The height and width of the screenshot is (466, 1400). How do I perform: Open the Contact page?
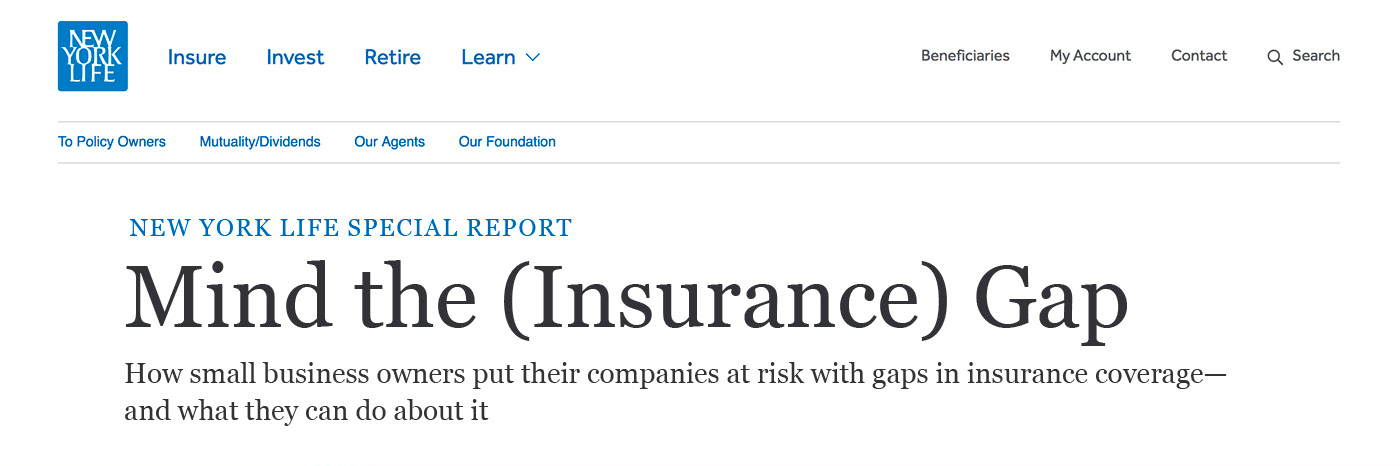[x=1199, y=56]
